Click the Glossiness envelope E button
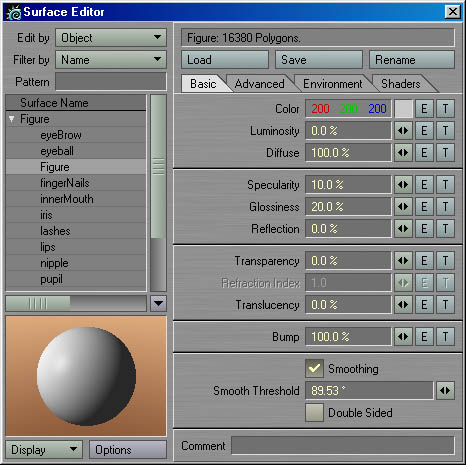The width and height of the screenshot is (466, 465). tap(424, 207)
